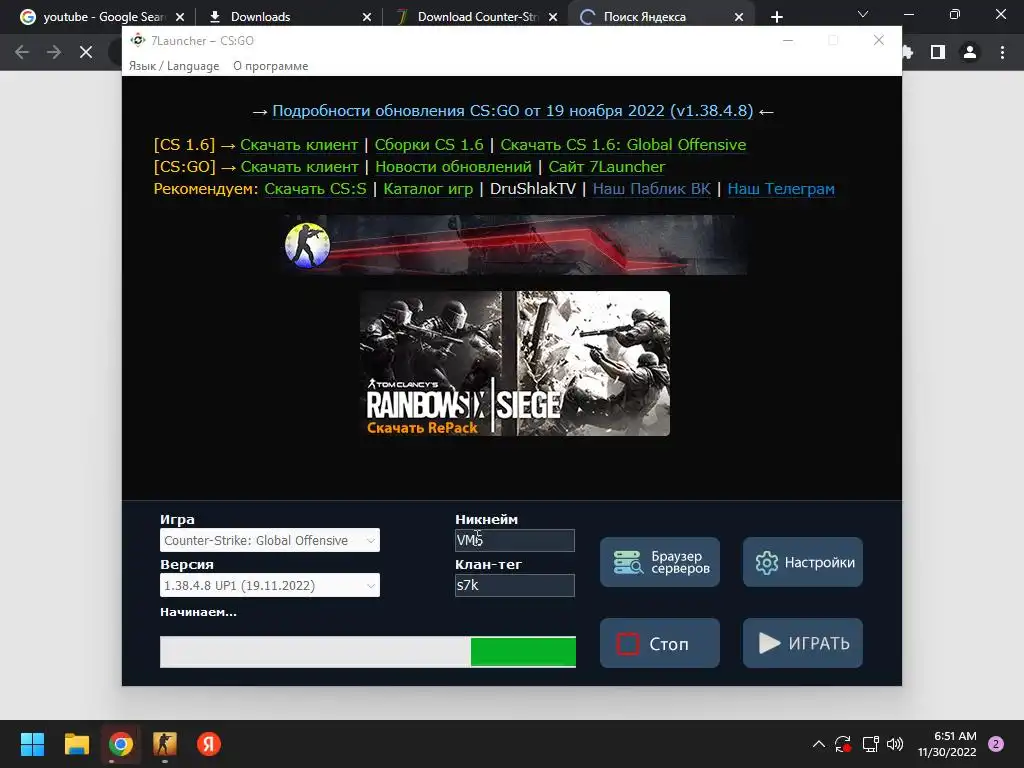Click the red Counter-Strike banner image
Screen dimensions: 1024x768
[516, 245]
